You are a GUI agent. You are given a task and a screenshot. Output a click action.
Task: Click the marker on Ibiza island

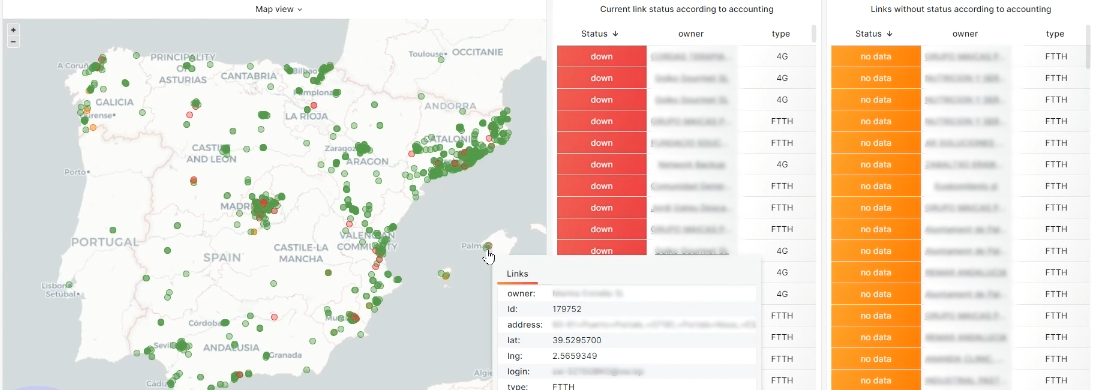[x=445, y=276]
